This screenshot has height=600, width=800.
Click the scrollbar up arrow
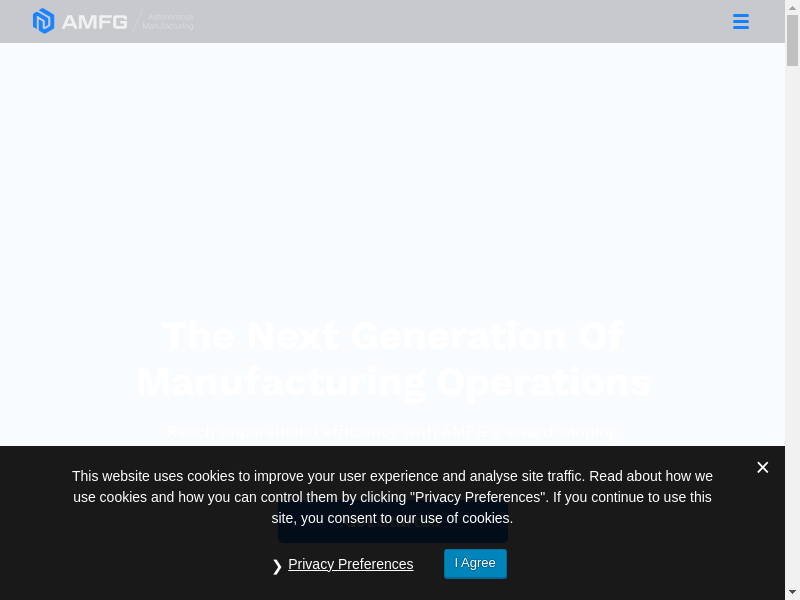click(x=792, y=7)
